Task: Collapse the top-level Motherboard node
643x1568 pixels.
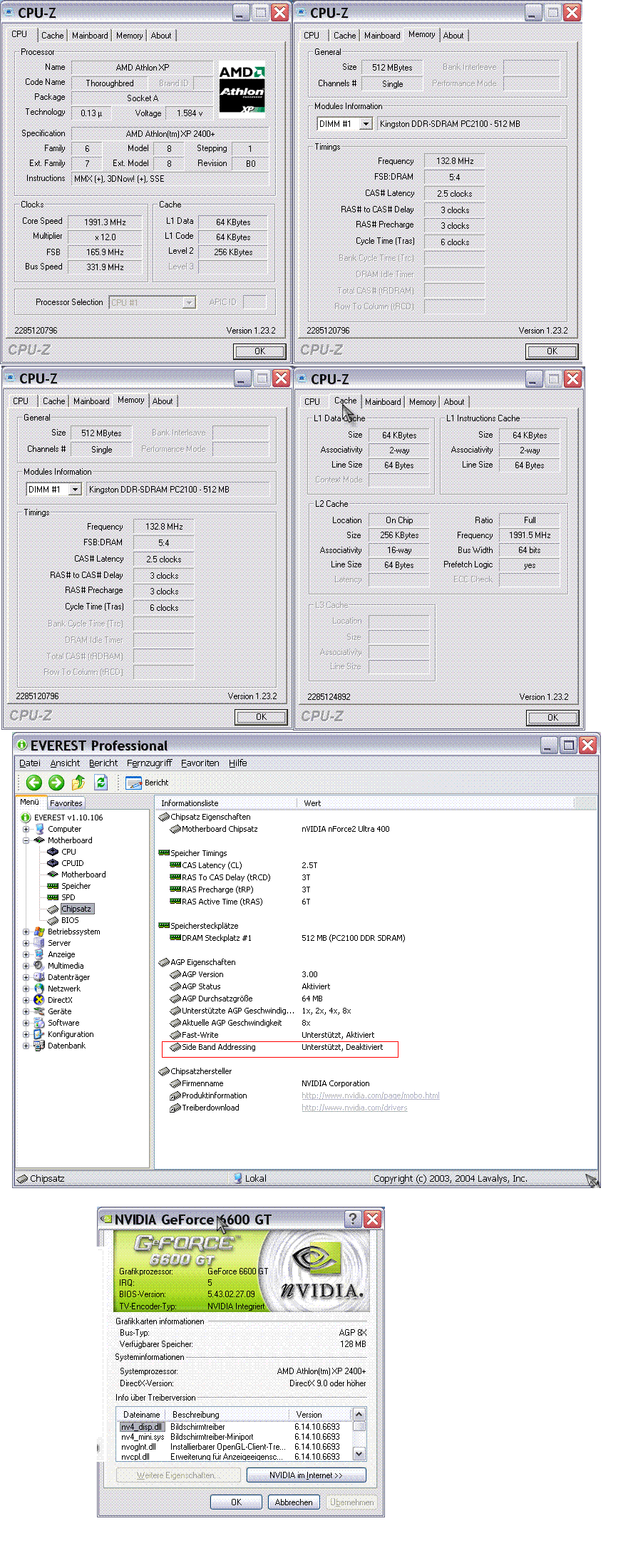Action: (26, 840)
